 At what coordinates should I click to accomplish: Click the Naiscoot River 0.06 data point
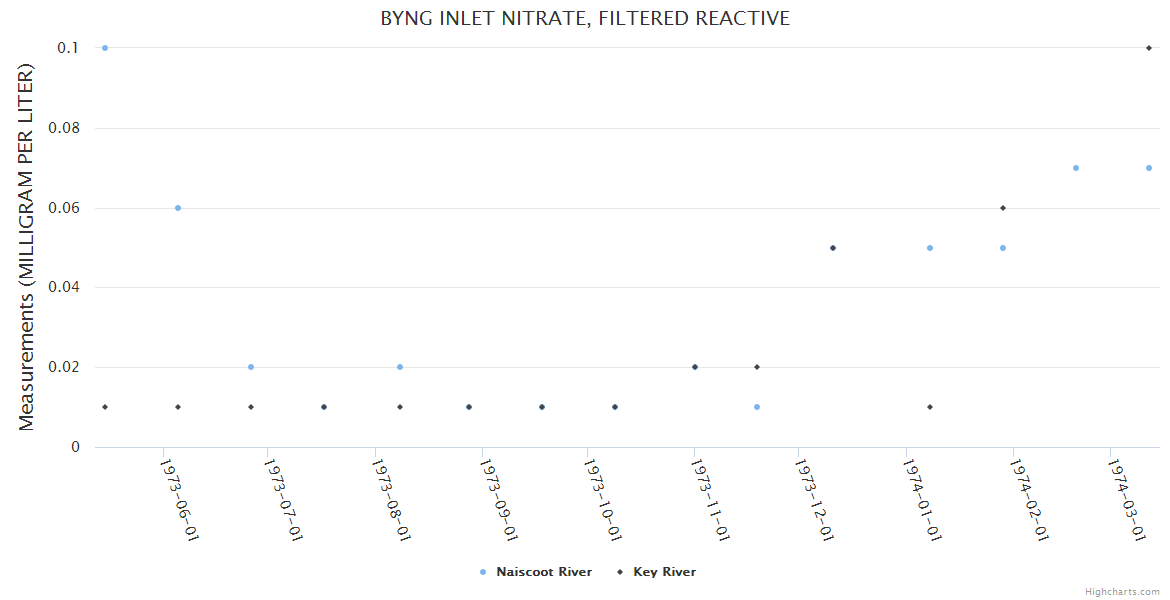178,208
